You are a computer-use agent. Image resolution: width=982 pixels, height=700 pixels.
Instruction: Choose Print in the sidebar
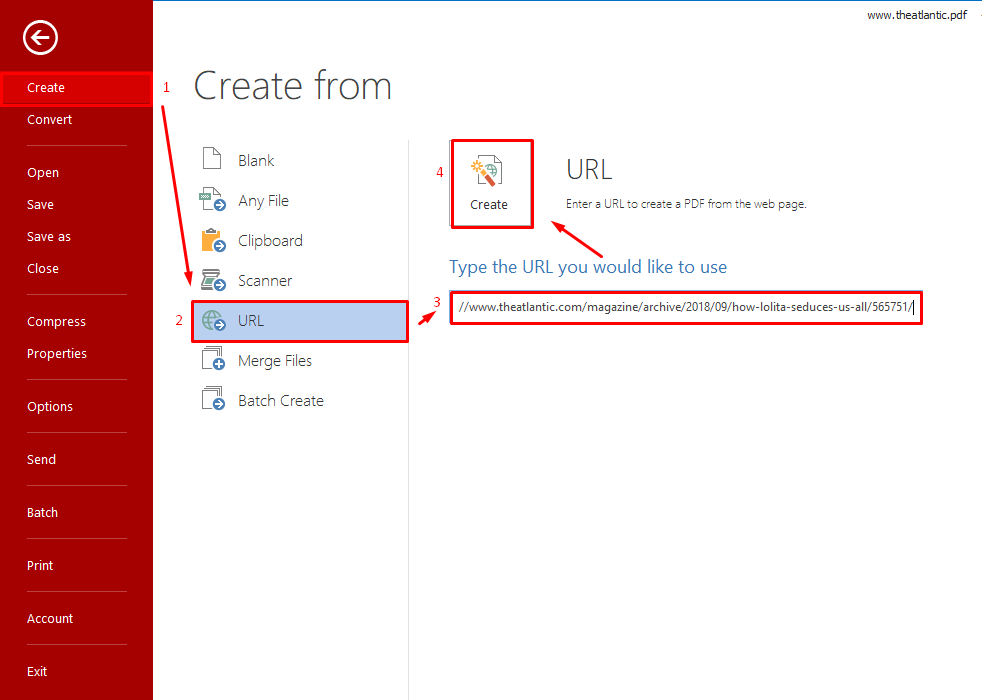(x=40, y=565)
